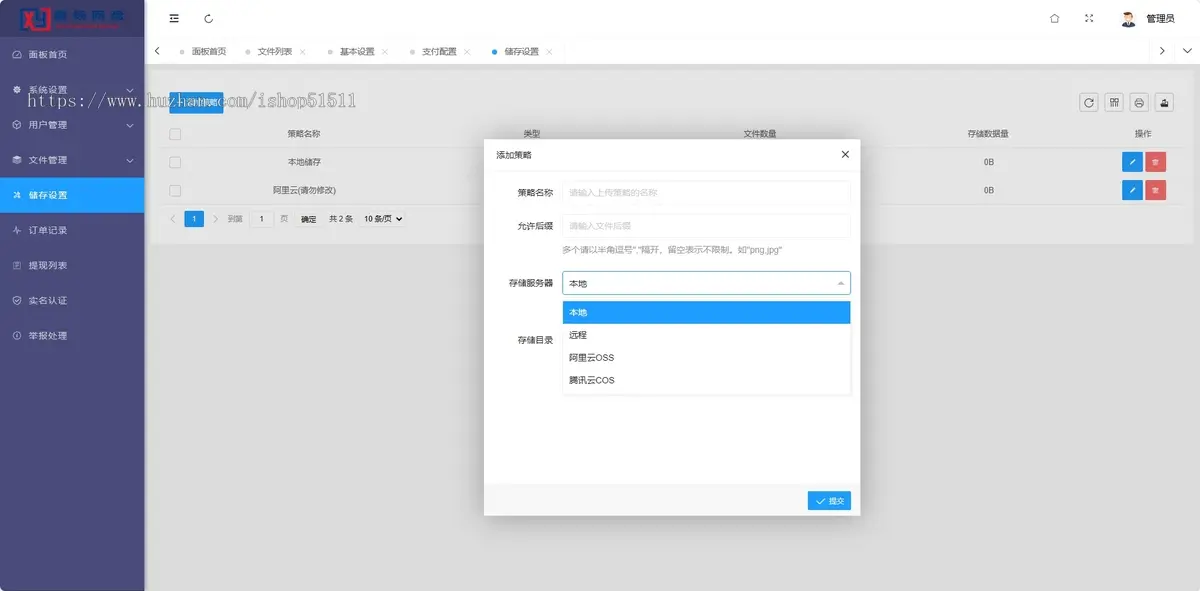Open the 10条/页 page size dropdown
The height and width of the screenshot is (591, 1200).
[384, 218]
